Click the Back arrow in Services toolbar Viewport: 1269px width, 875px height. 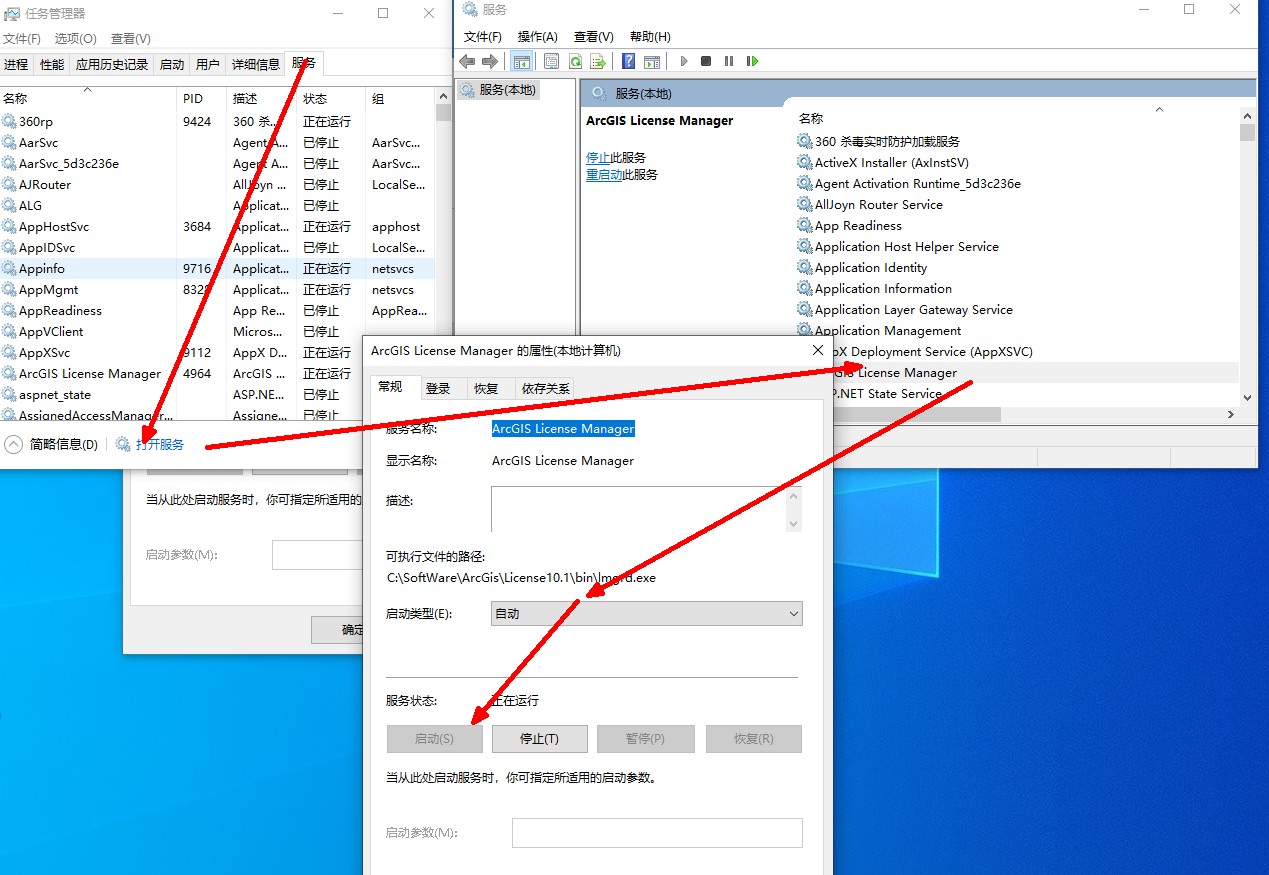pos(467,61)
